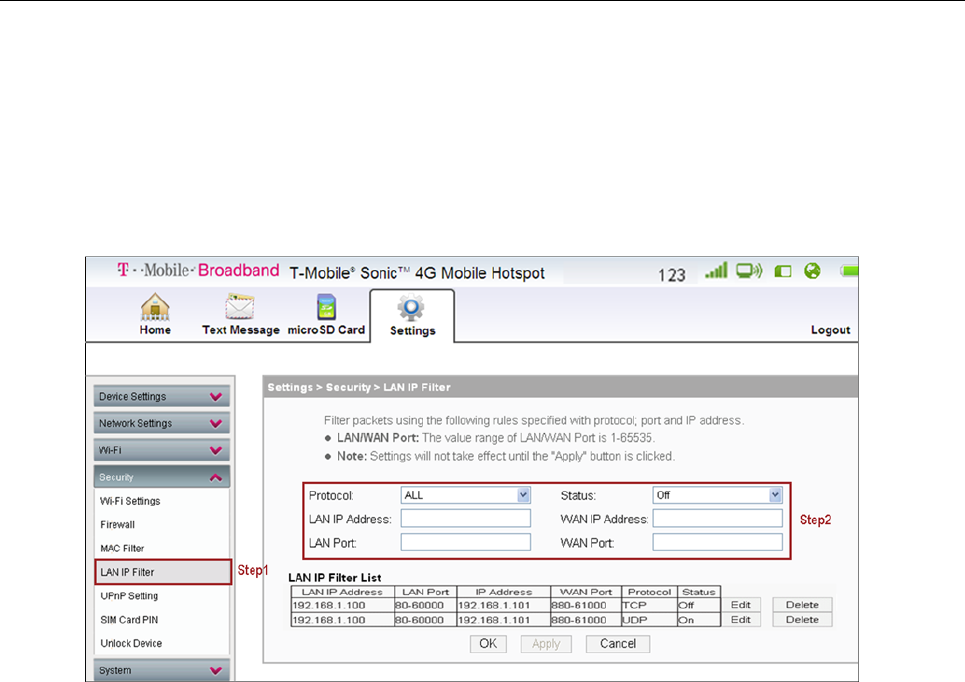
Task: Click the WAN Port column header
Action: pyautogui.click(x=586, y=592)
